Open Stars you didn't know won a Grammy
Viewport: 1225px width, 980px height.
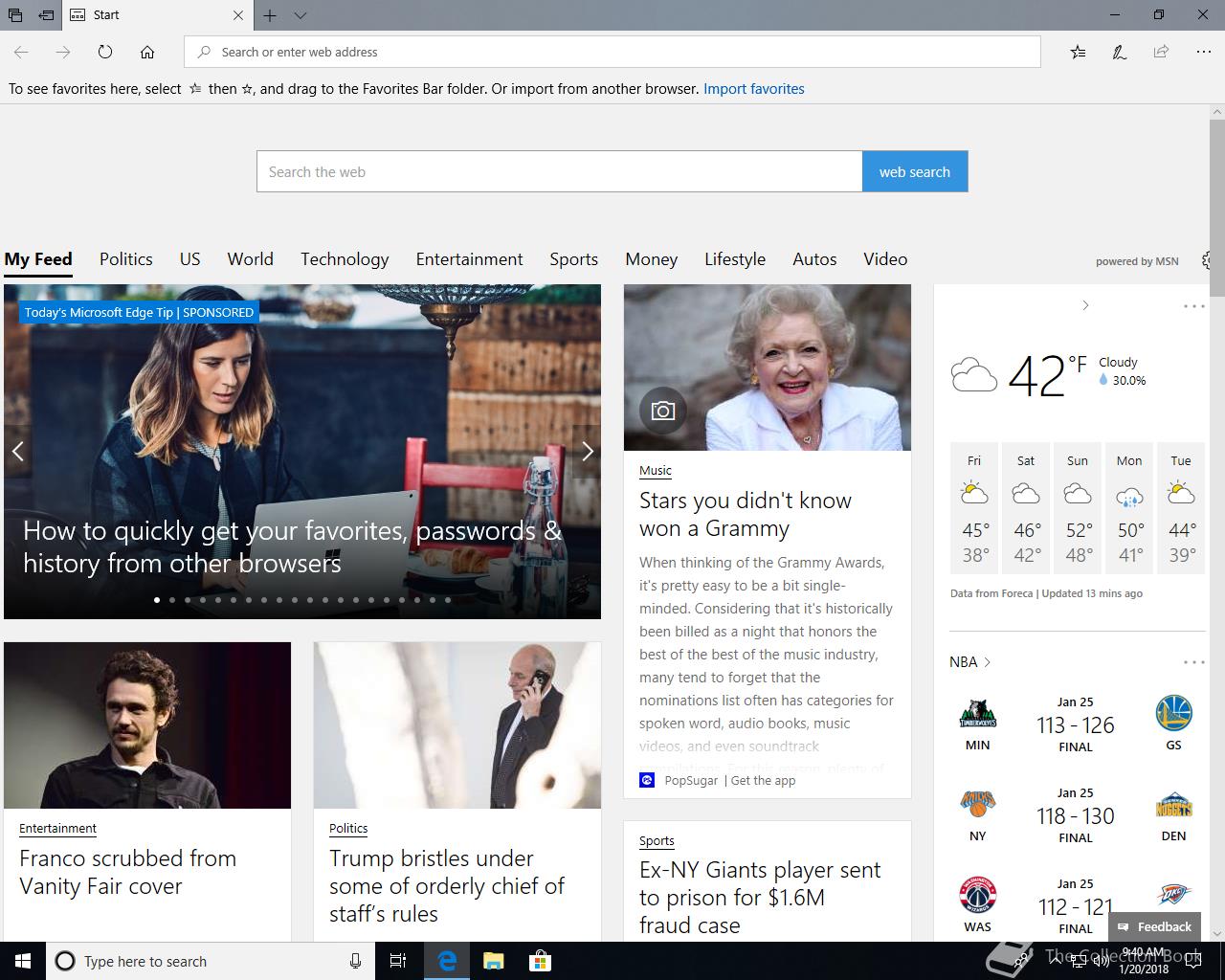(x=745, y=514)
